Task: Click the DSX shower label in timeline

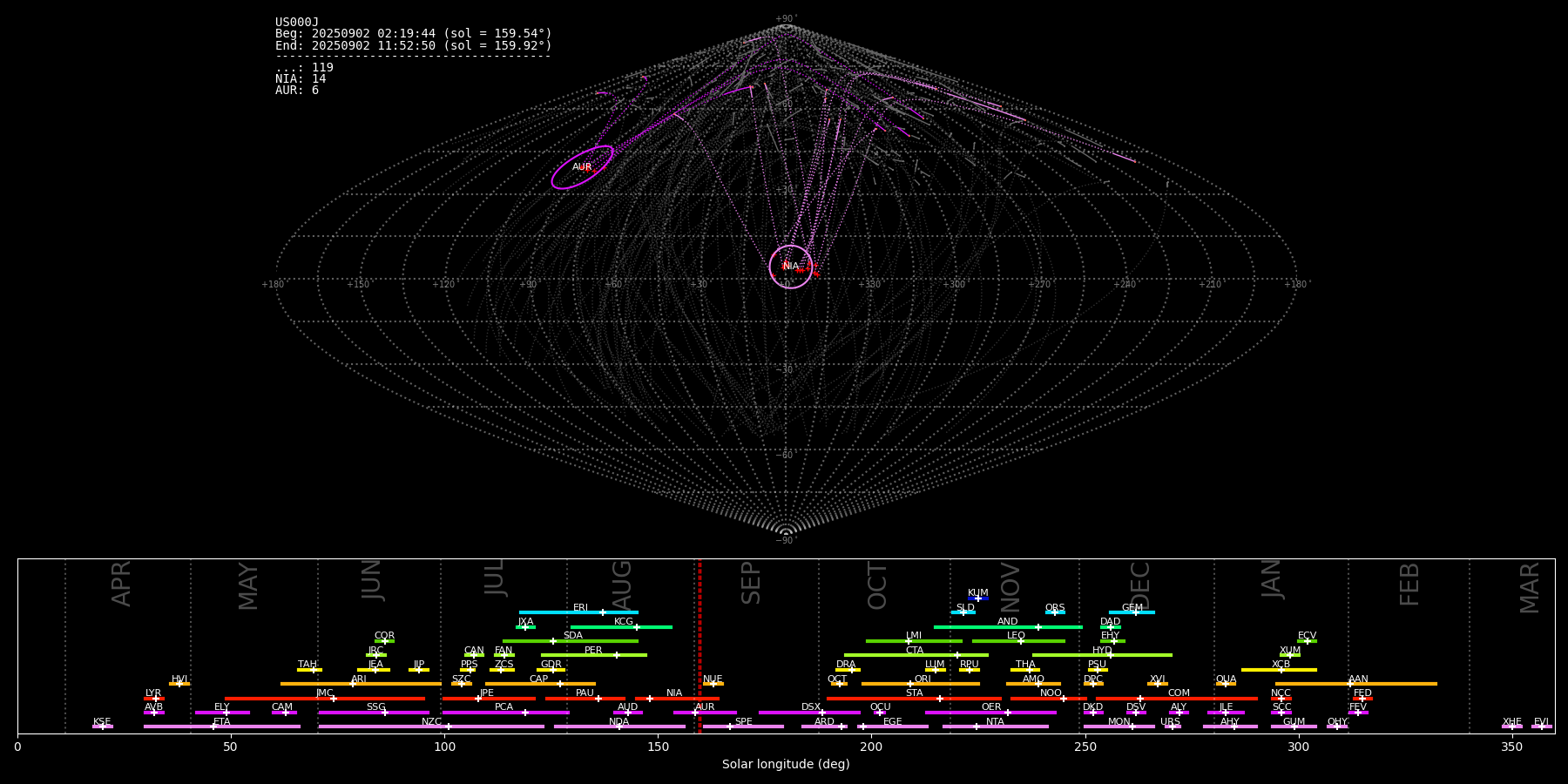Action: pyautogui.click(x=811, y=706)
